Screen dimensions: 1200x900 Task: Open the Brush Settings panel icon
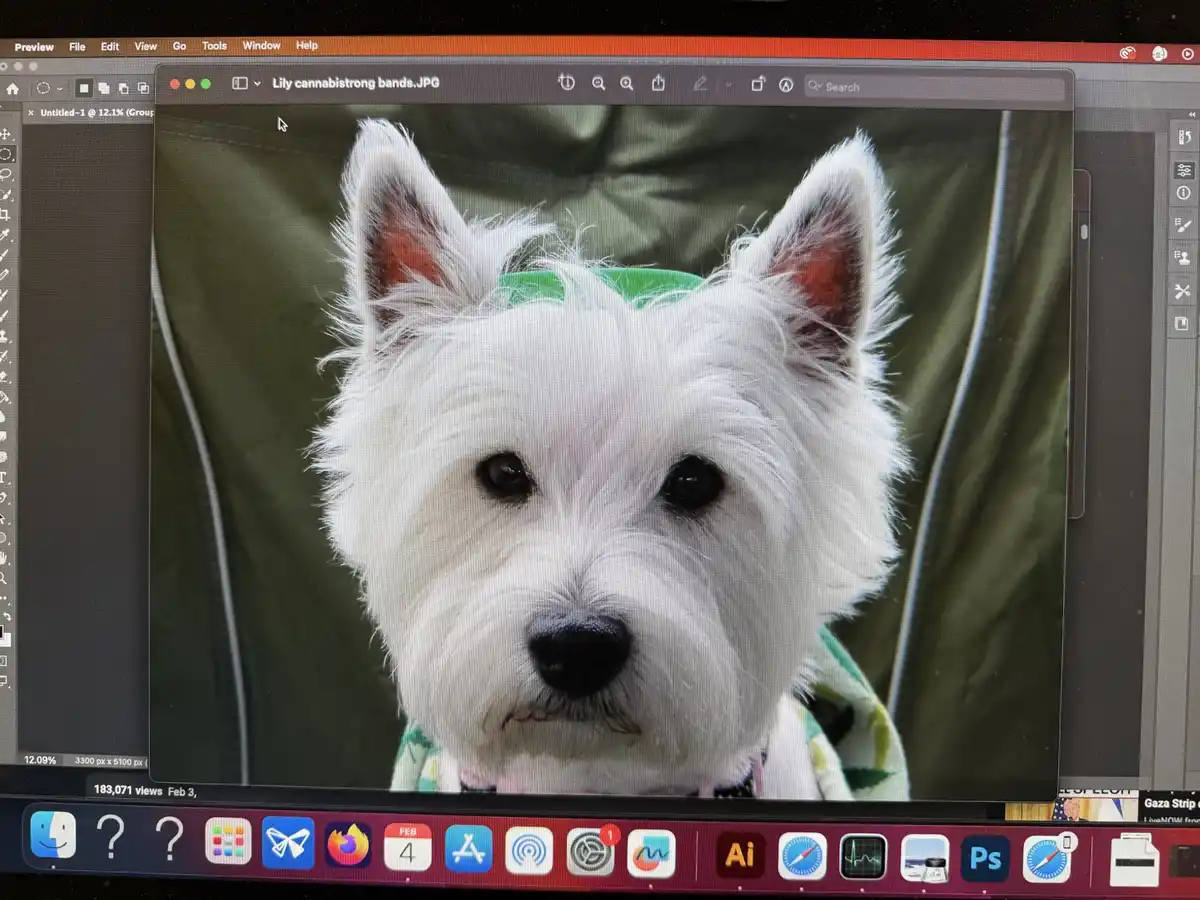coord(1182,225)
